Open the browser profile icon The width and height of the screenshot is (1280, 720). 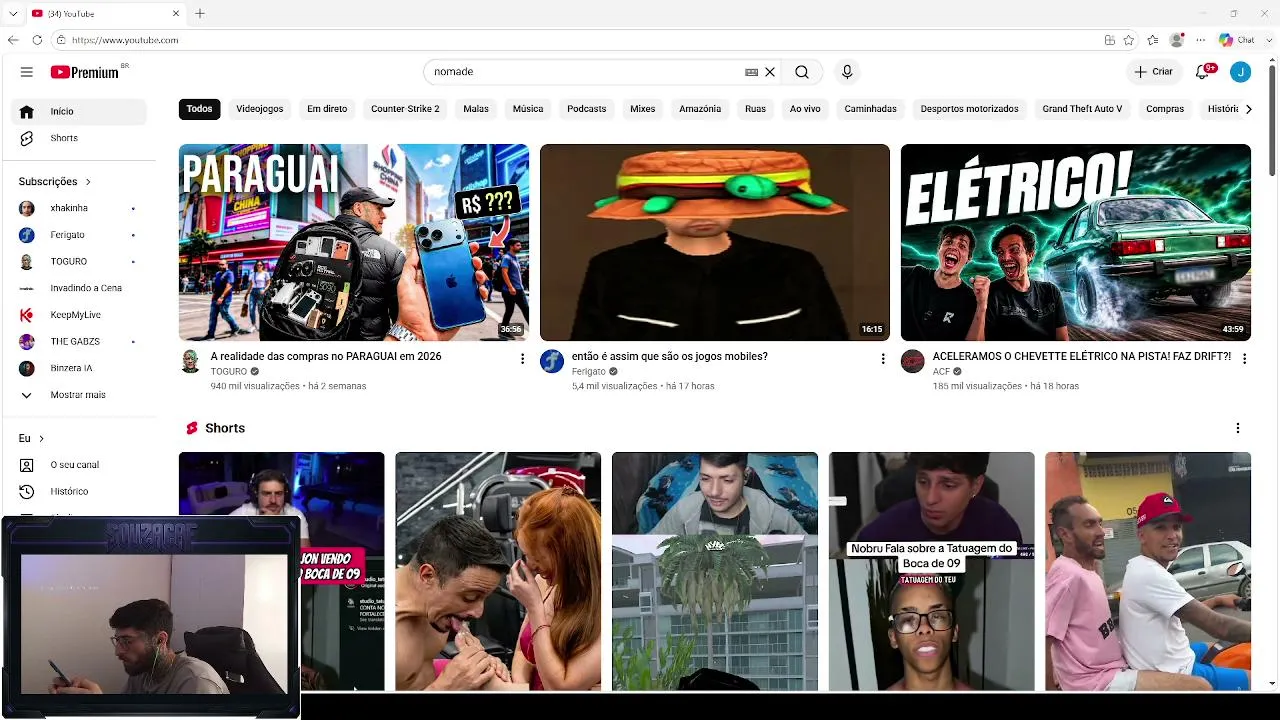coord(1177,40)
